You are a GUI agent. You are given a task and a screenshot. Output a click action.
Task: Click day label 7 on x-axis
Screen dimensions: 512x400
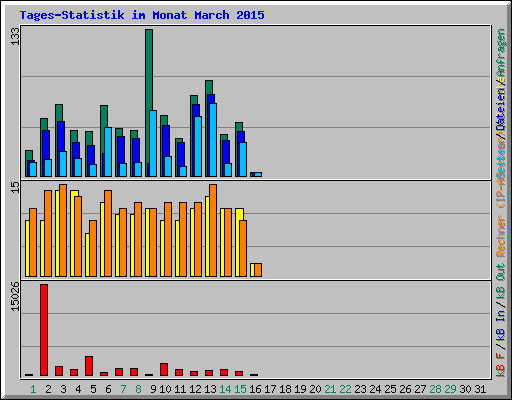coord(123,389)
